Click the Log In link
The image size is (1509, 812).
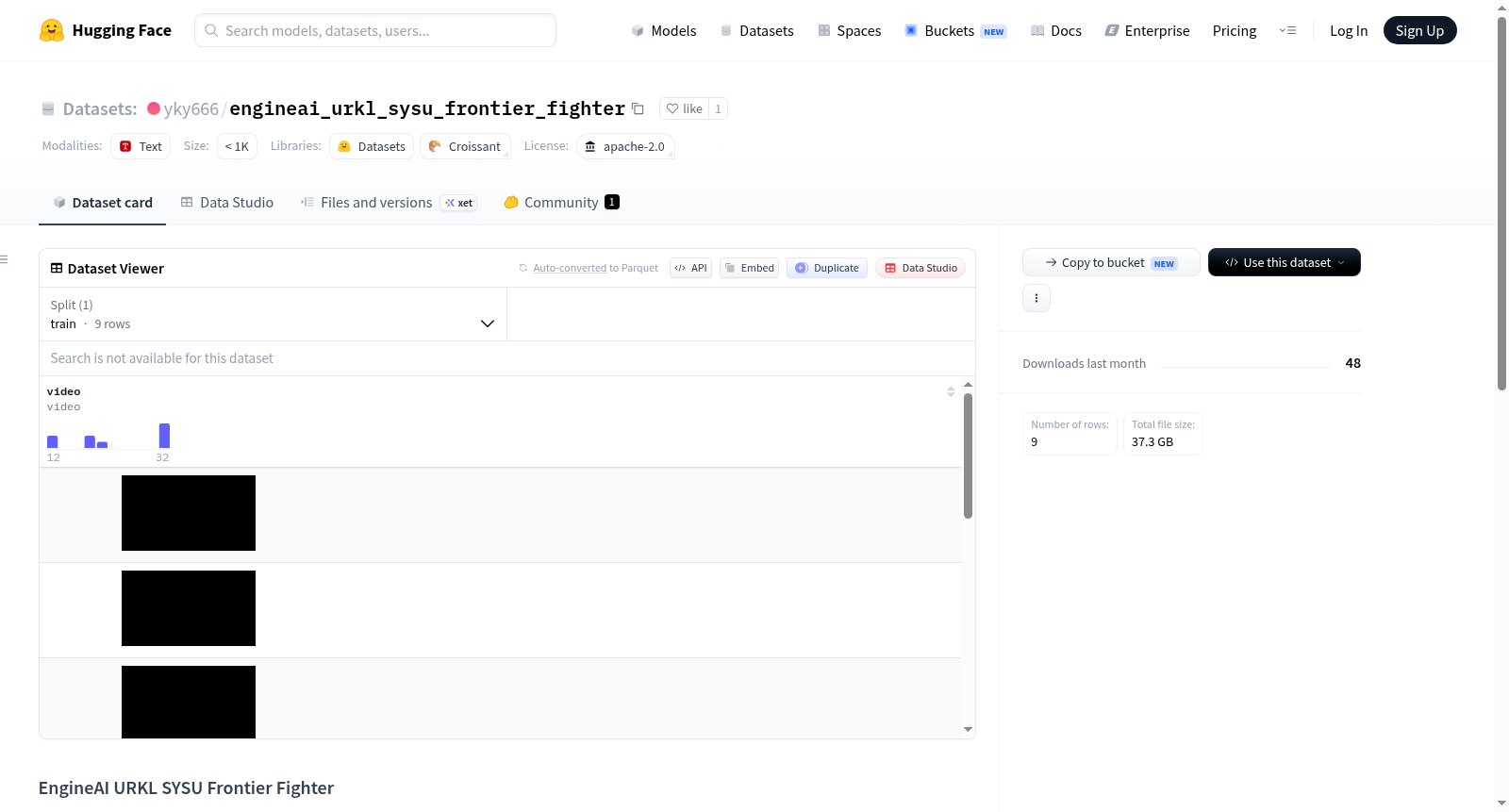click(1349, 30)
